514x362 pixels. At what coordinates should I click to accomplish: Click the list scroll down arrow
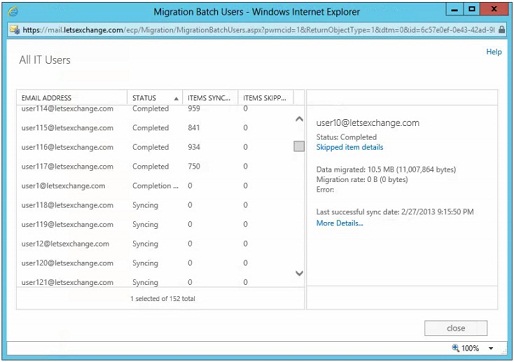pos(299,273)
